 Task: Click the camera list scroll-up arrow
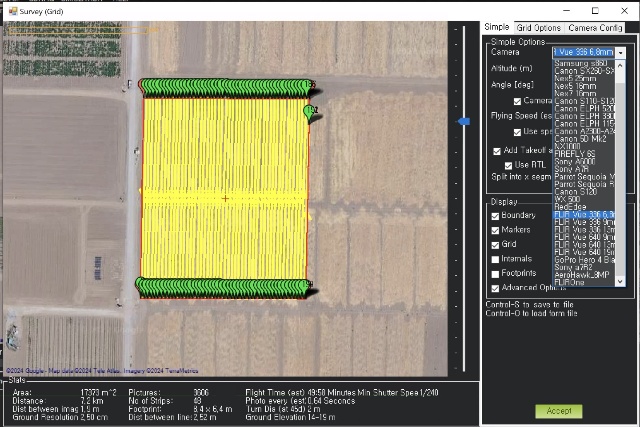620,66
